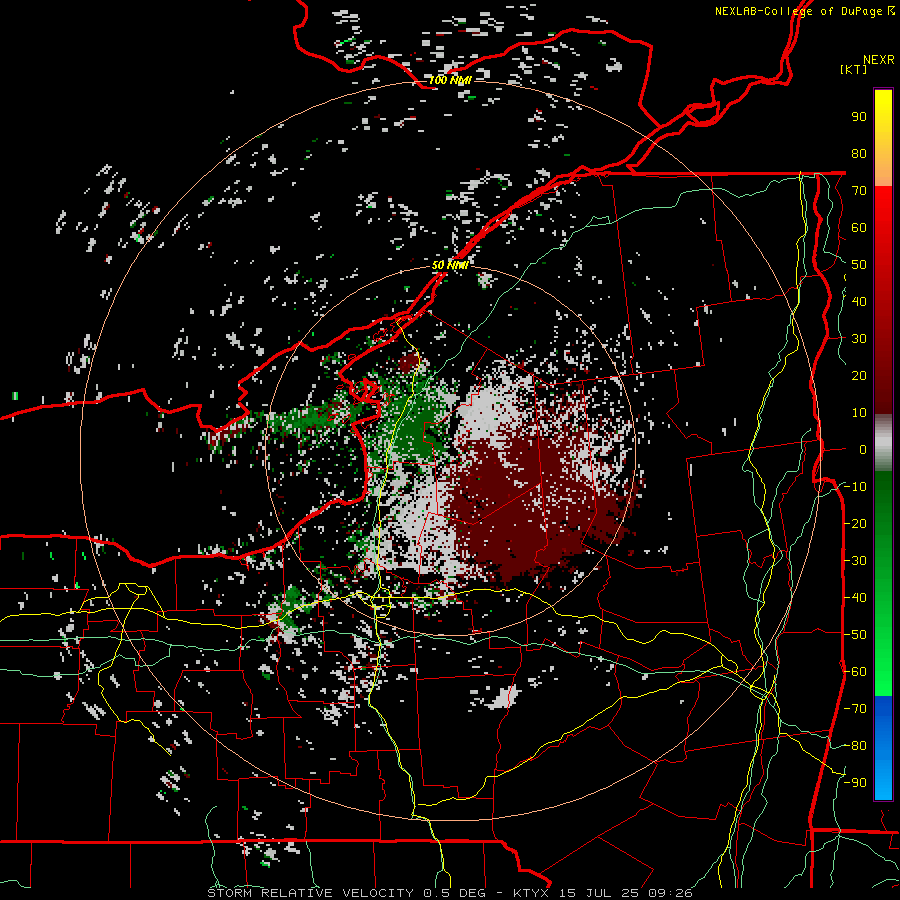900x900 pixels.
Task: Select the -70 value on velocity scale
Action: (855, 709)
